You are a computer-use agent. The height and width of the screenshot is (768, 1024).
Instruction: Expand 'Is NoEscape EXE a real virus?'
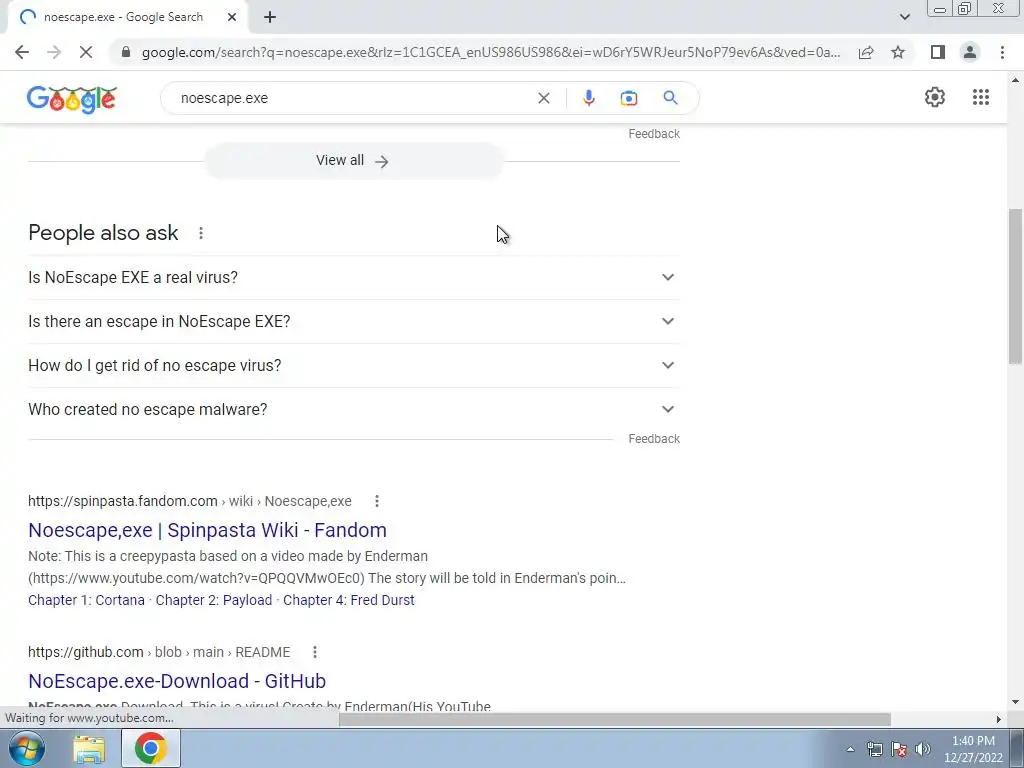tap(353, 278)
